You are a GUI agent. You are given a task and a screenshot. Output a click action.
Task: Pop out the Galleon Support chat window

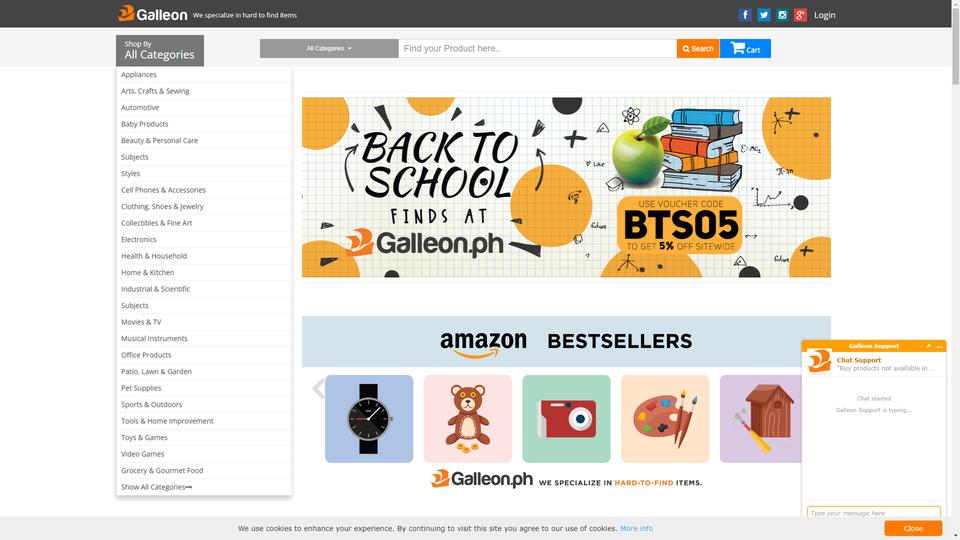pyautogui.click(x=928, y=346)
